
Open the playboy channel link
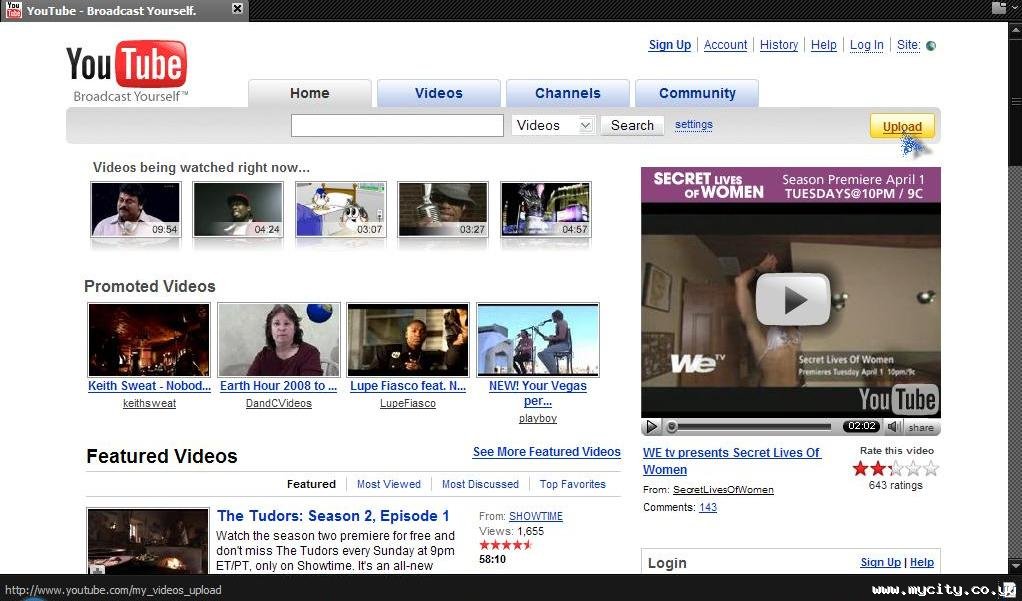click(x=538, y=418)
